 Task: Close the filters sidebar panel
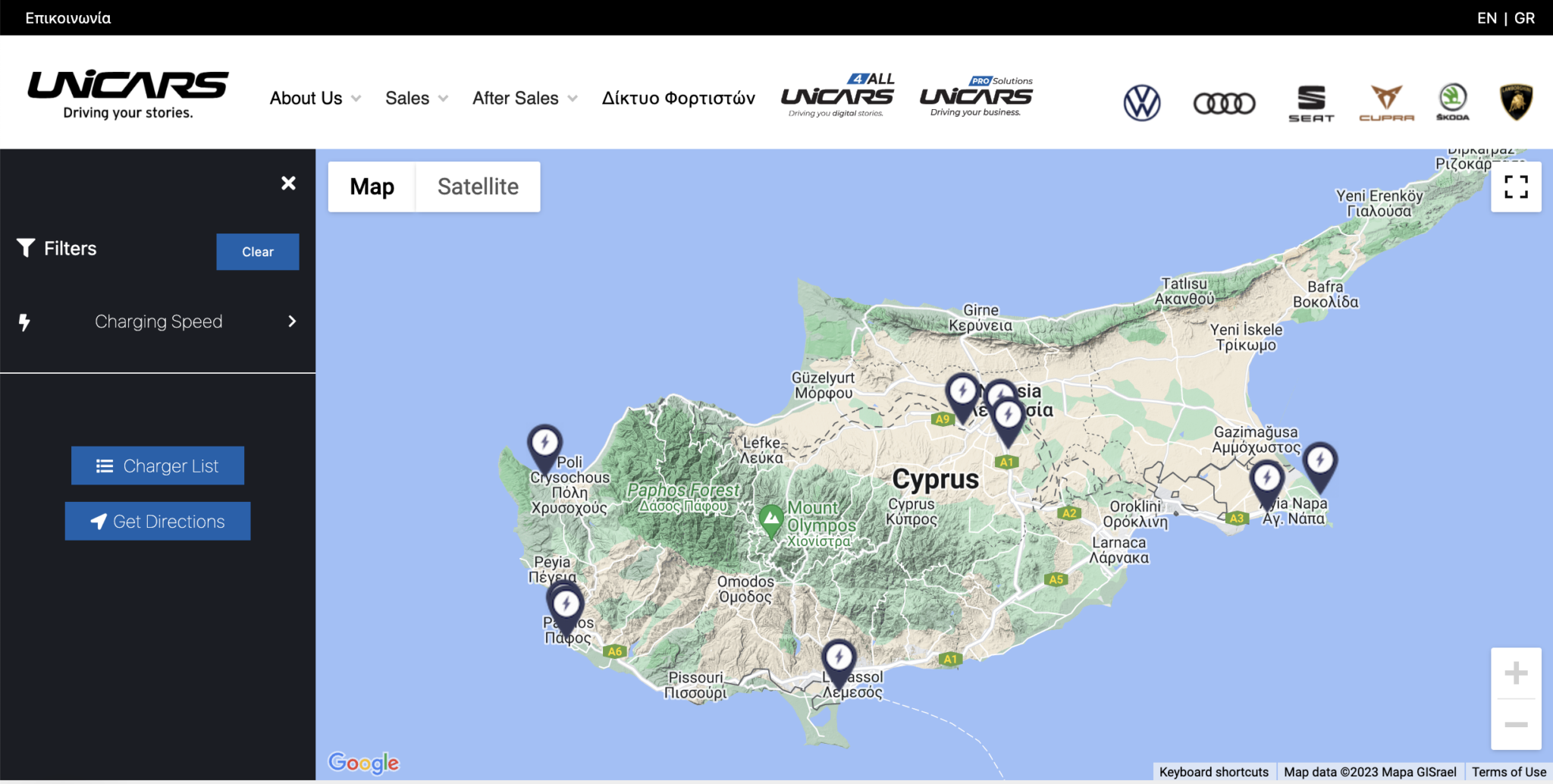pos(288,183)
